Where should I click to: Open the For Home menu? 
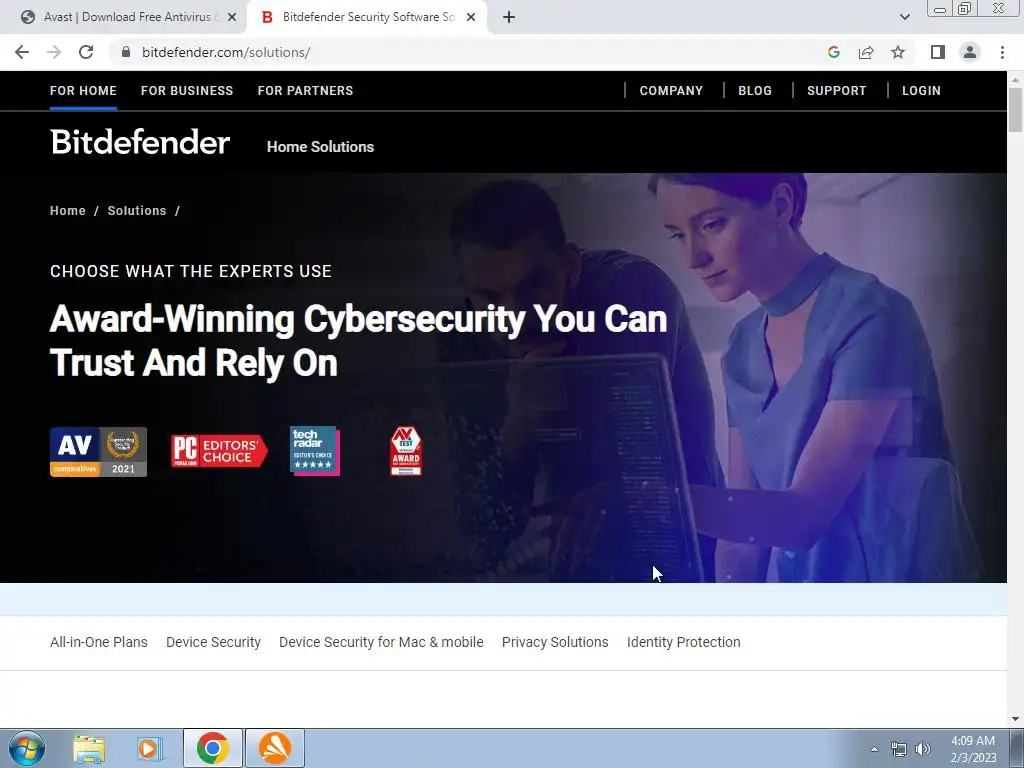click(83, 91)
